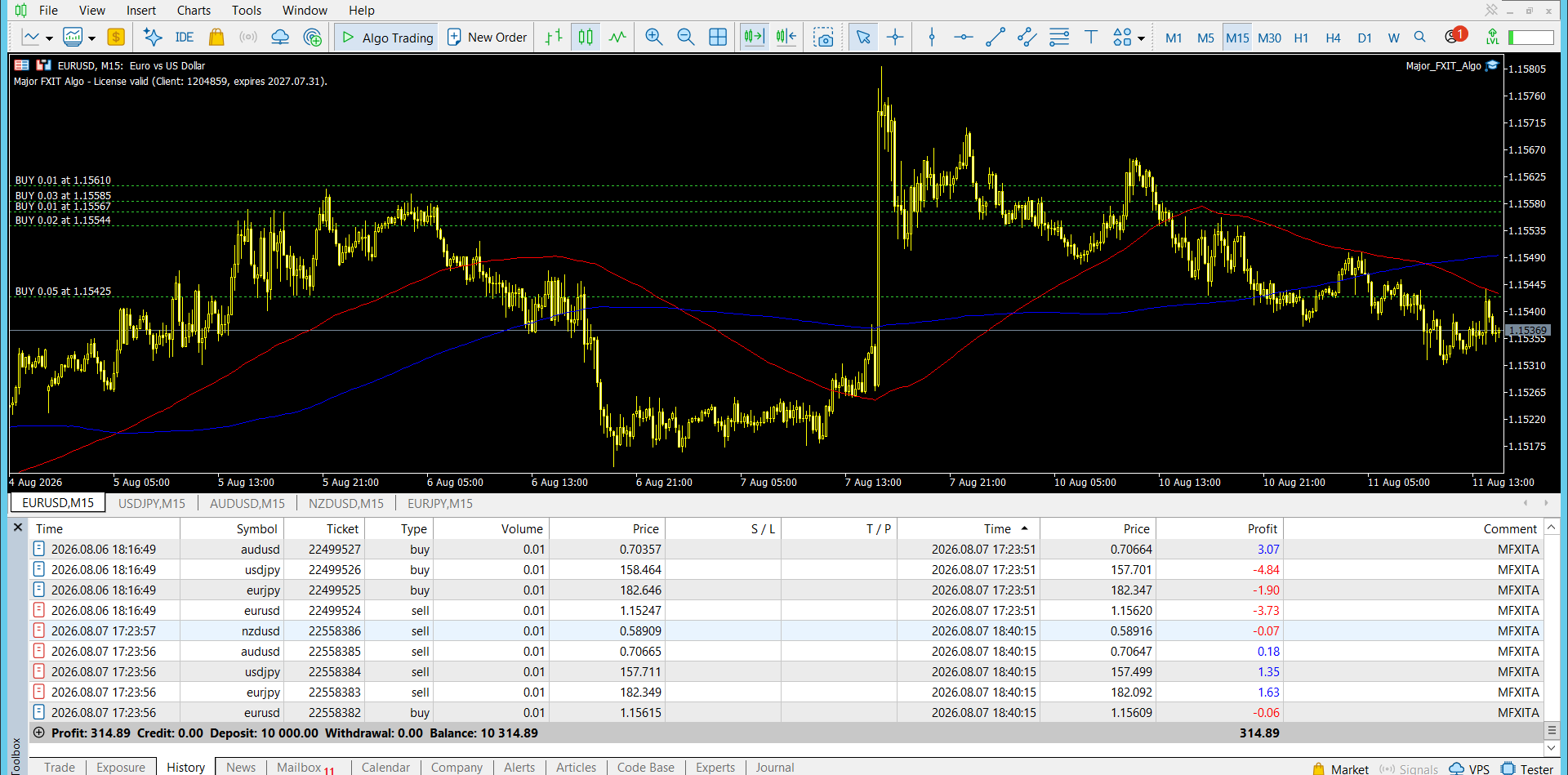This screenshot has height=775, width=1568.
Task: Open the File menu
Action: (48, 11)
